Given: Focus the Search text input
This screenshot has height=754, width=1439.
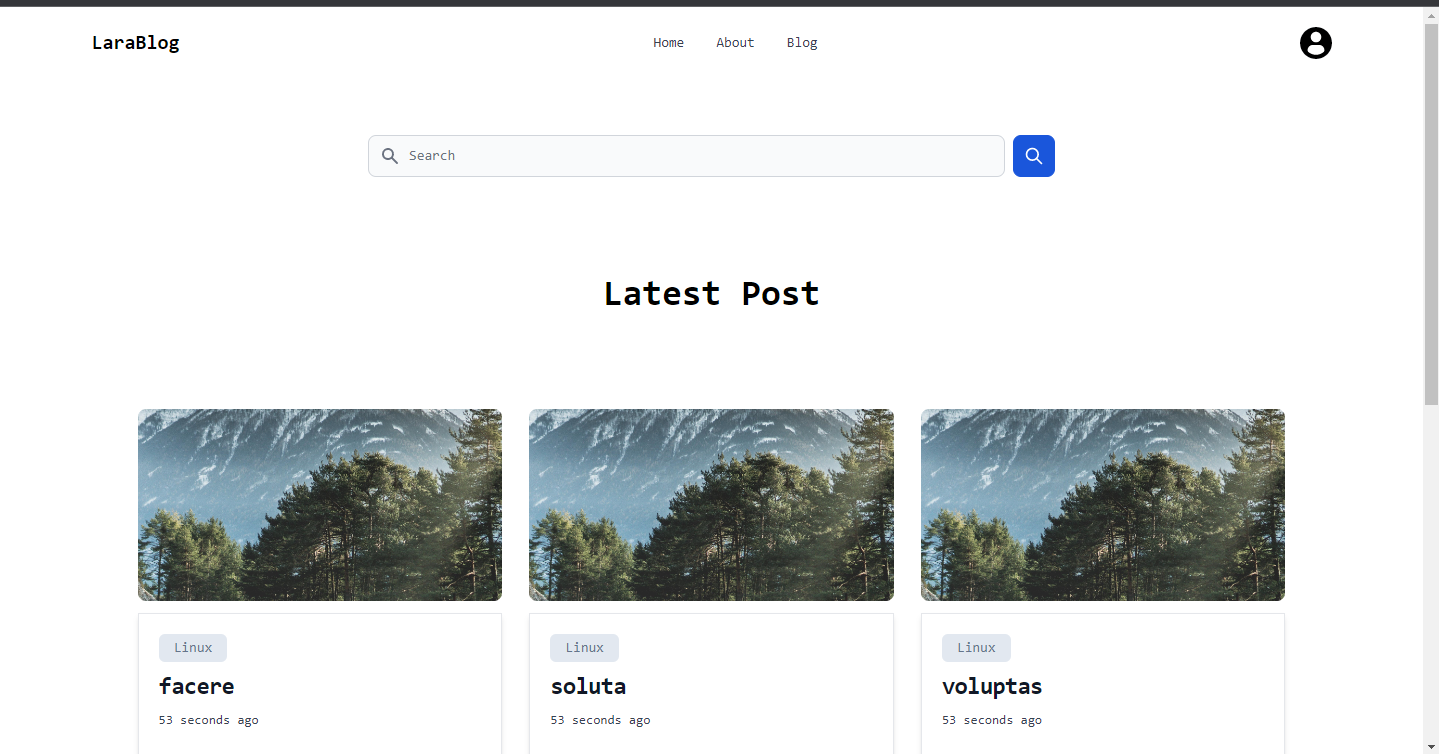Looking at the screenshot, I should 686,156.
